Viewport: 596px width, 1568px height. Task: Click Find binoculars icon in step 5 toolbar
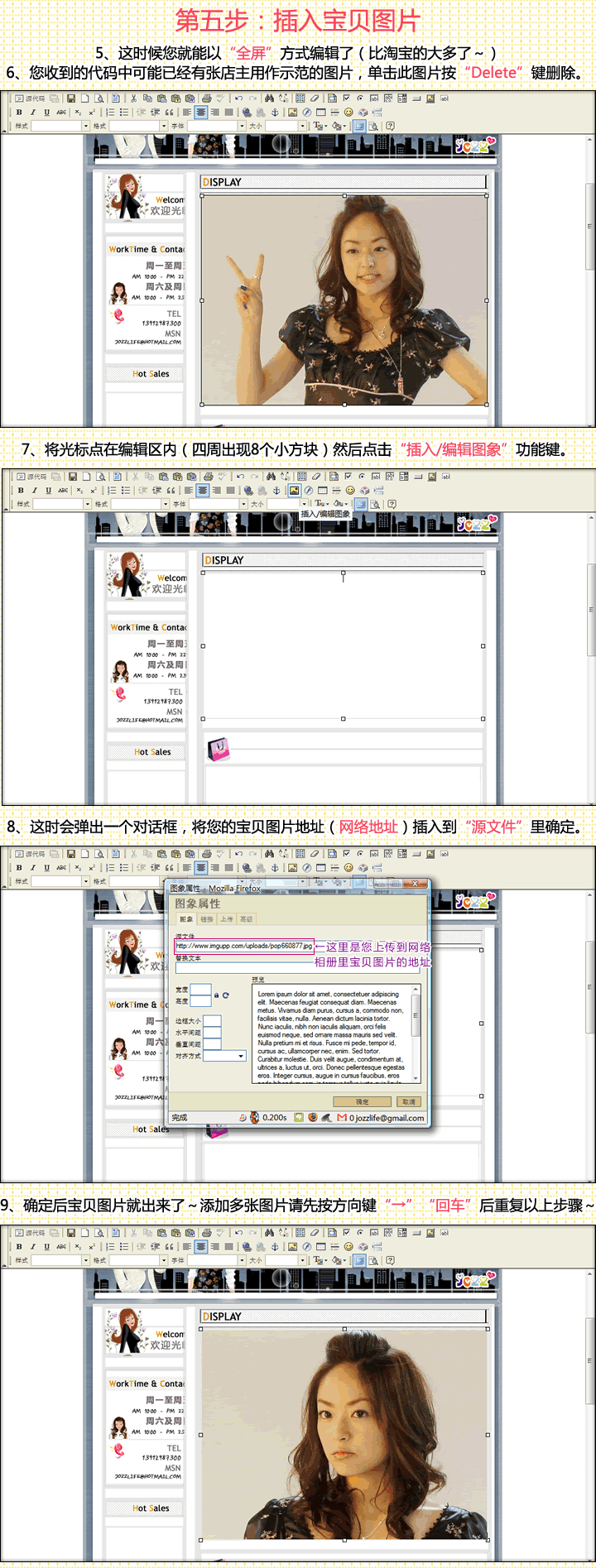(x=269, y=98)
